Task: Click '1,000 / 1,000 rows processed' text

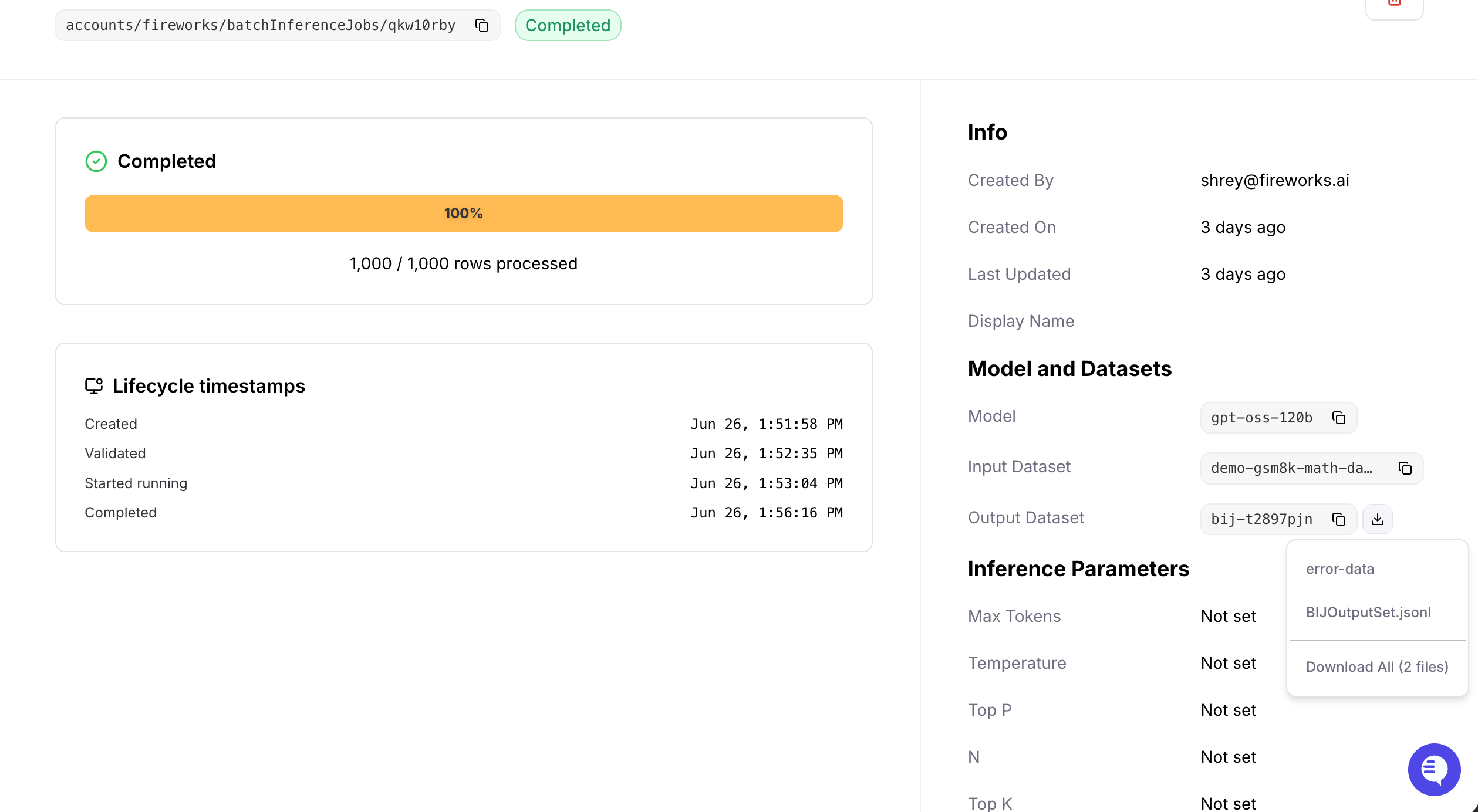Action: click(x=464, y=264)
